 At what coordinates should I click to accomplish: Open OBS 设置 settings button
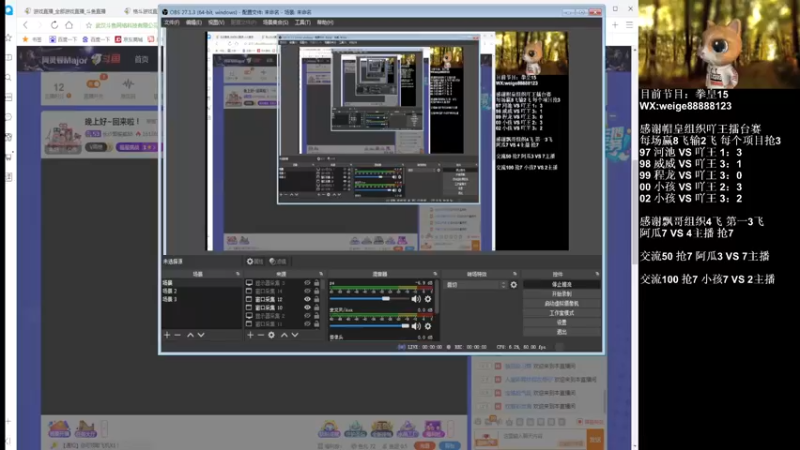tap(562, 322)
